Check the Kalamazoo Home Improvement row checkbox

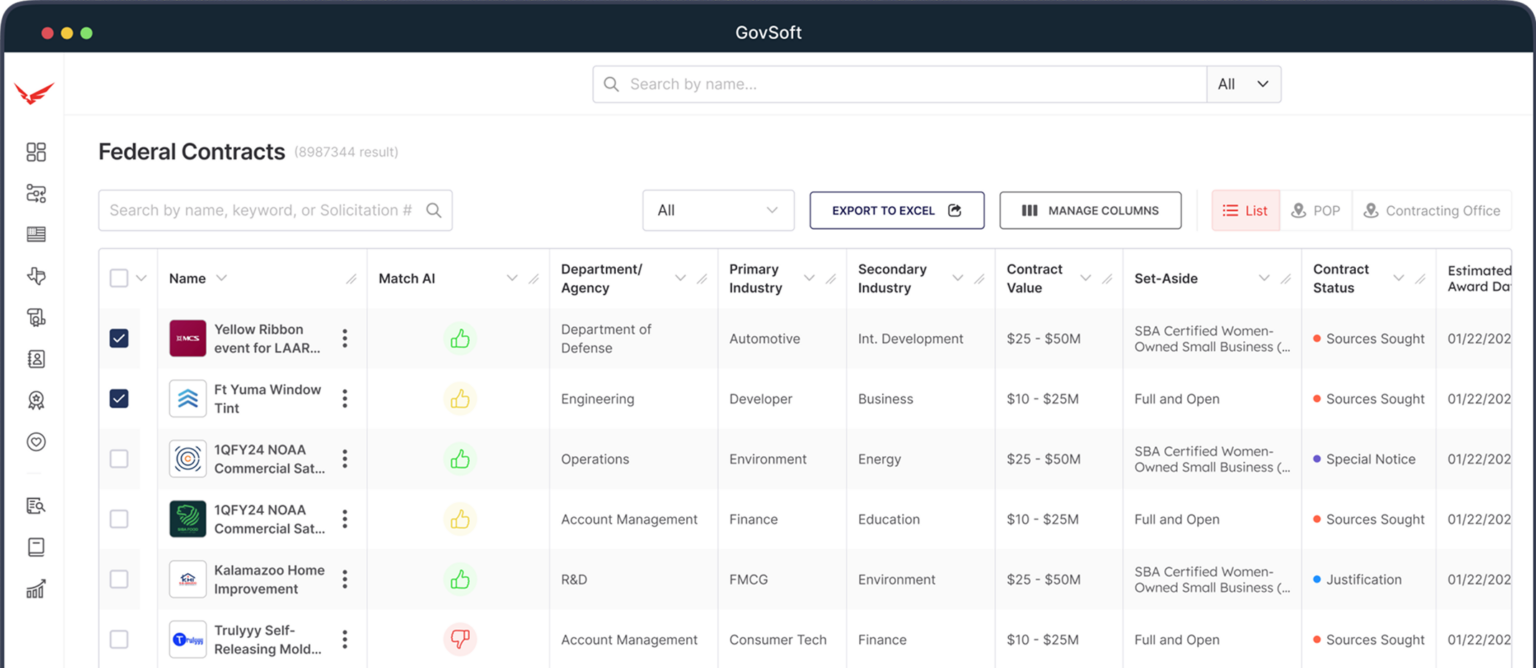[x=119, y=579]
